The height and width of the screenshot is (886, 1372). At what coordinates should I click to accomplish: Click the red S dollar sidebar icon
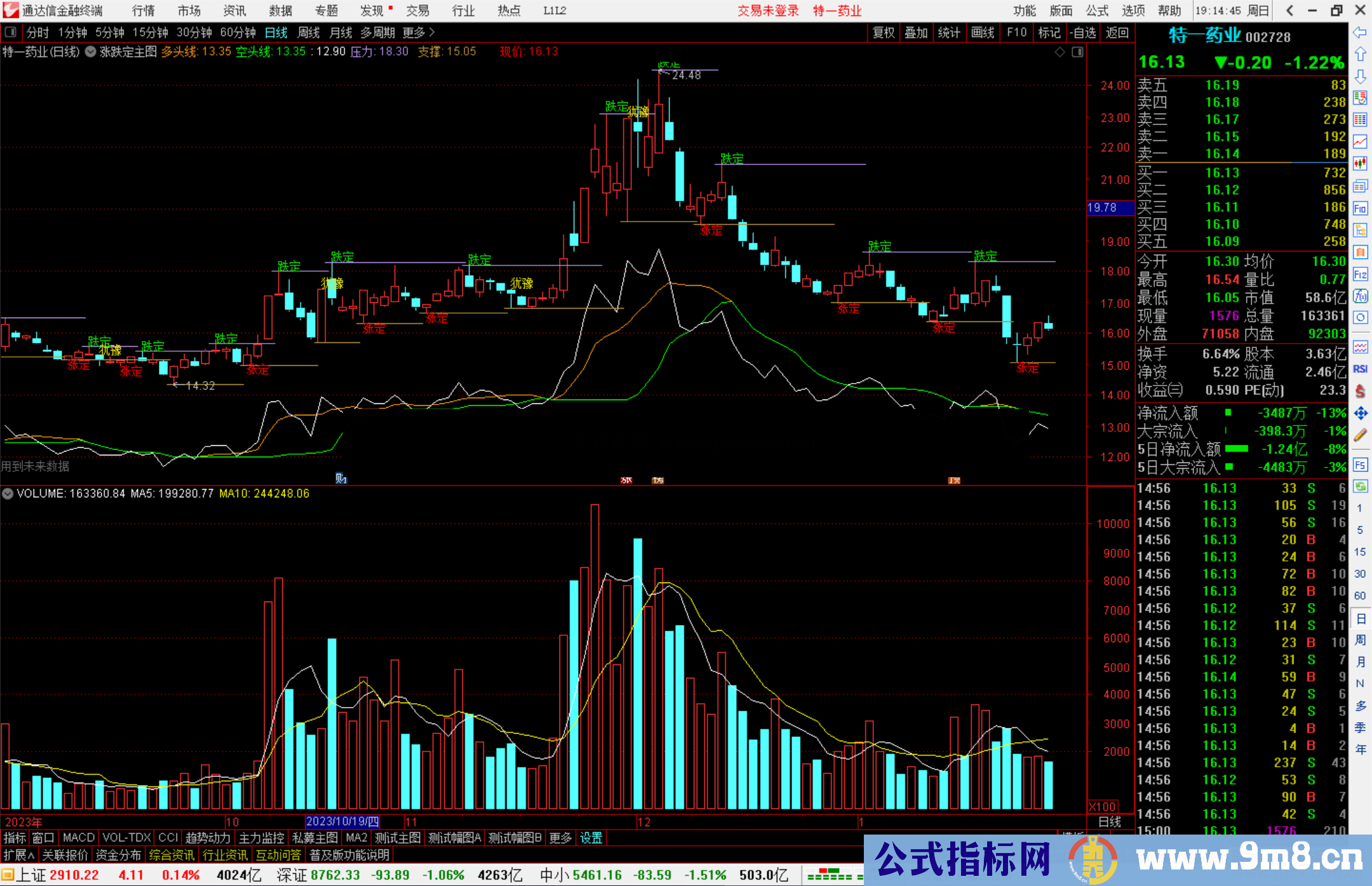point(1360,391)
